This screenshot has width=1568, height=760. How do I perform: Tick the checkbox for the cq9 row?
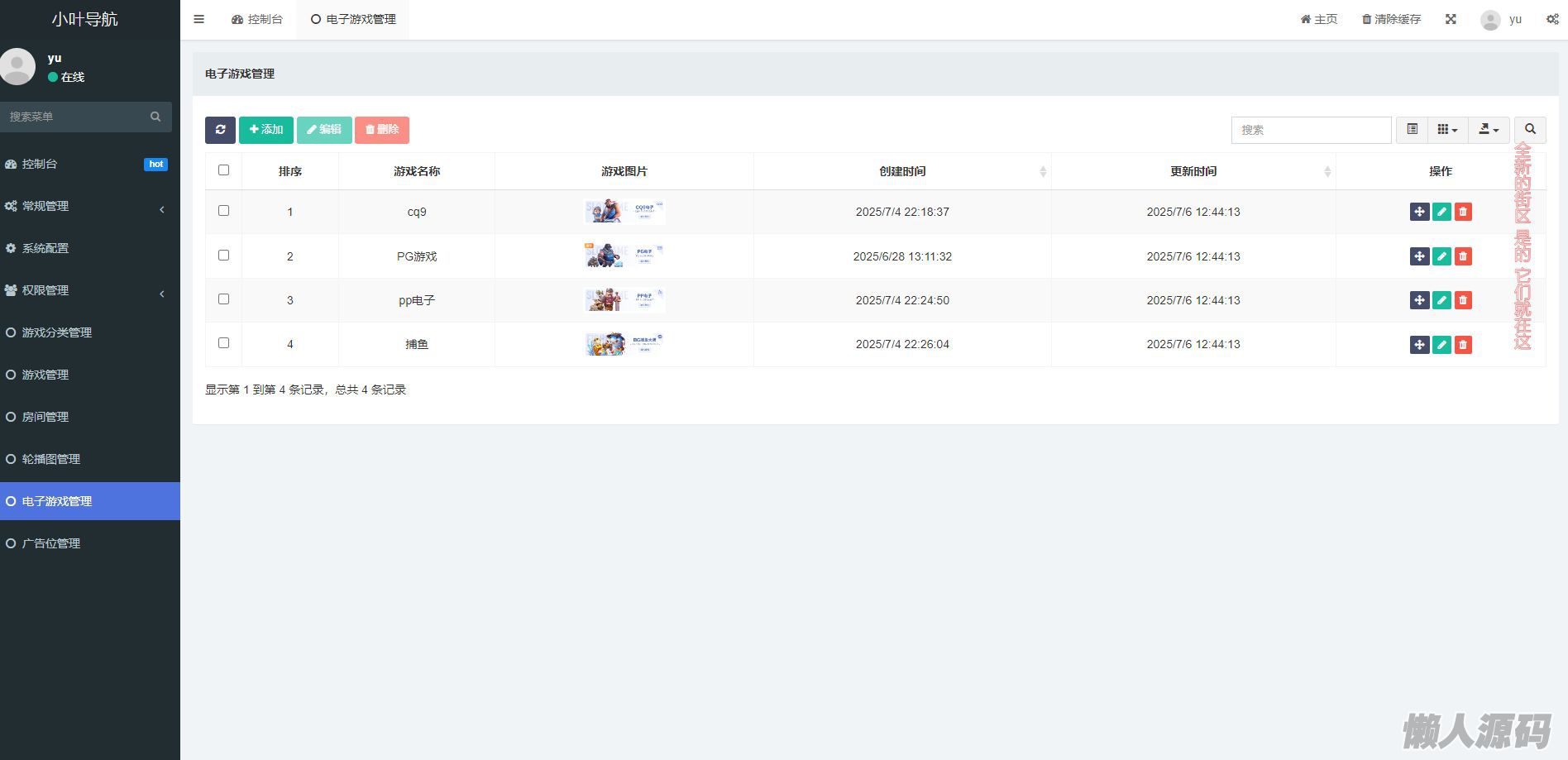tap(223, 211)
